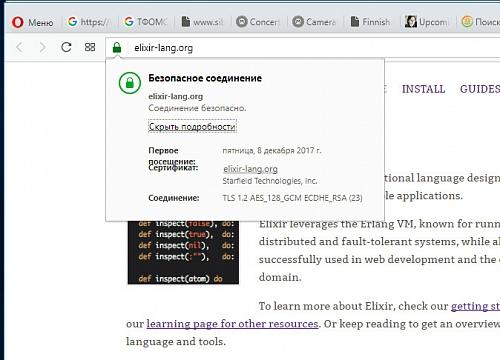Image resolution: width=500 pixels, height=360 pixels.
Task: Open the Google https:// bookmark
Action: [x=88, y=22]
